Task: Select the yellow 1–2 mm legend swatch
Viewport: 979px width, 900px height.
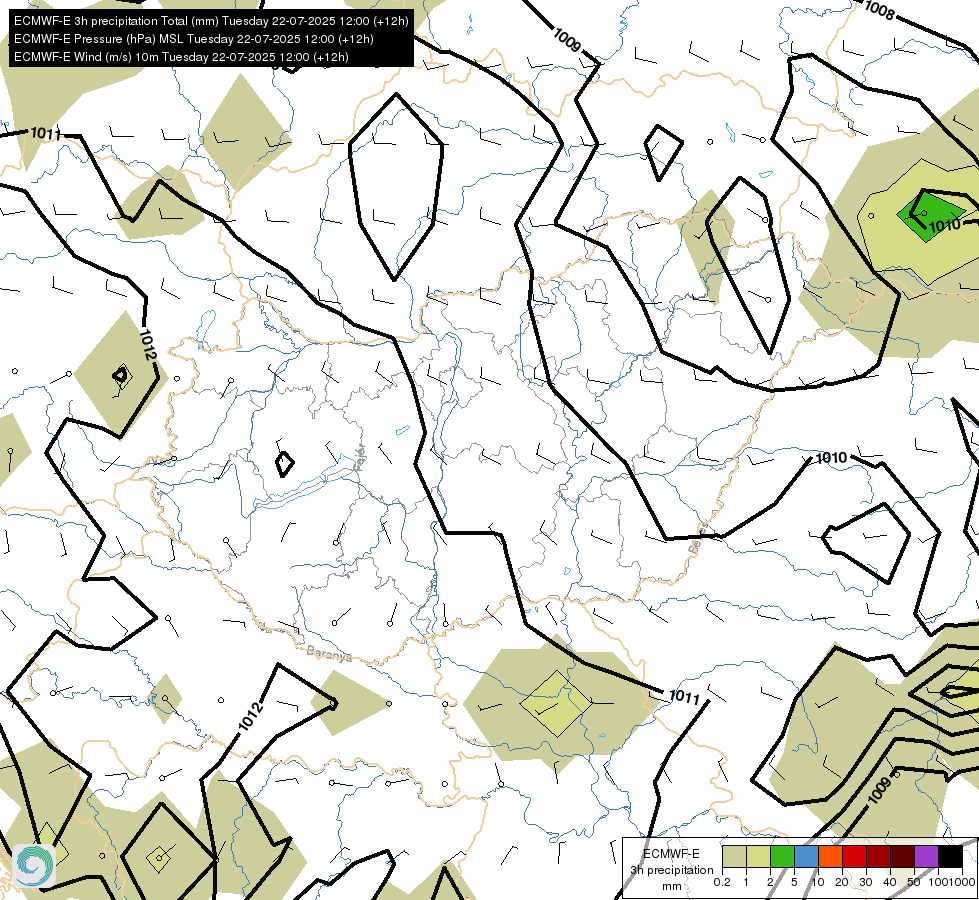Action: [758, 856]
